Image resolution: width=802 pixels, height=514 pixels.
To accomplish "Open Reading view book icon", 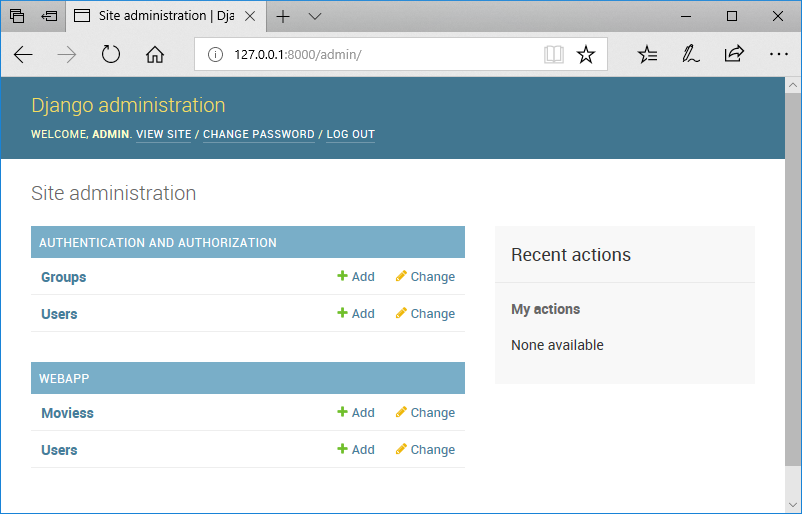I will 553,55.
